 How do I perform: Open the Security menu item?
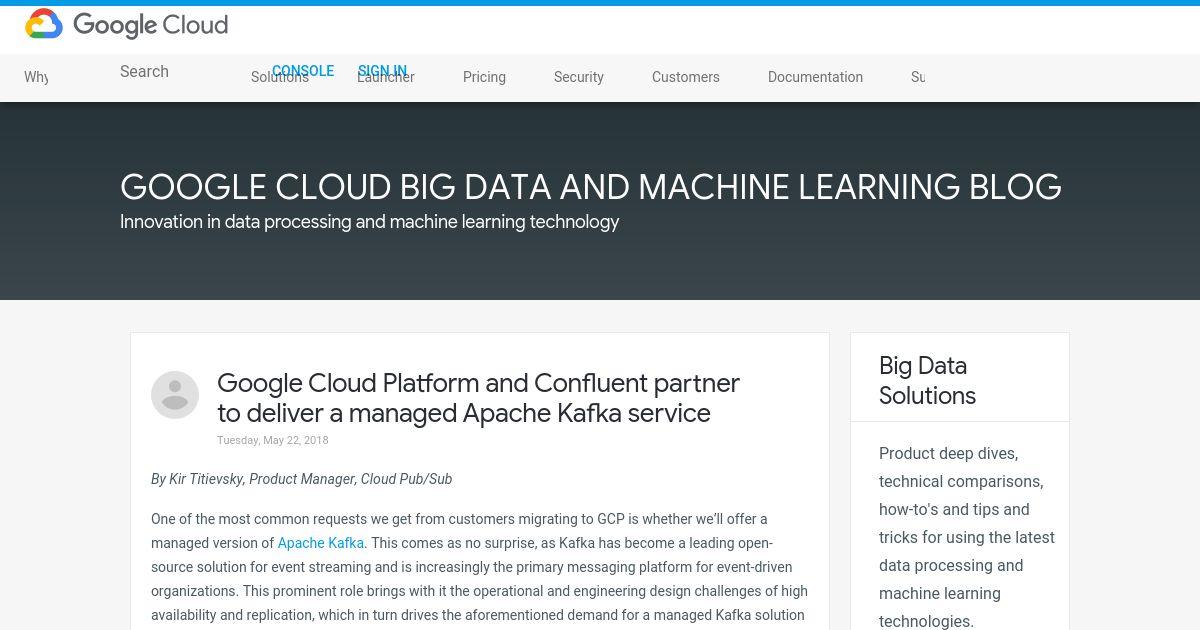pyautogui.click(x=579, y=77)
